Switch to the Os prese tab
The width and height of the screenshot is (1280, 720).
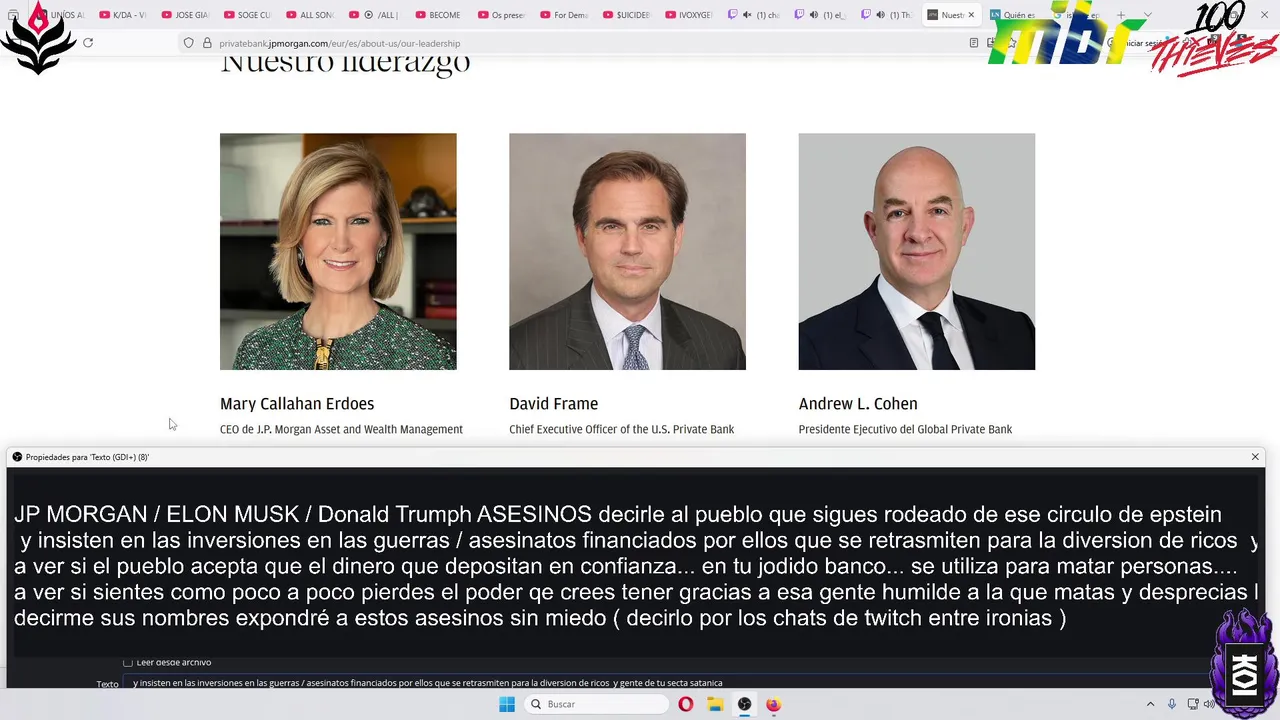pos(500,15)
